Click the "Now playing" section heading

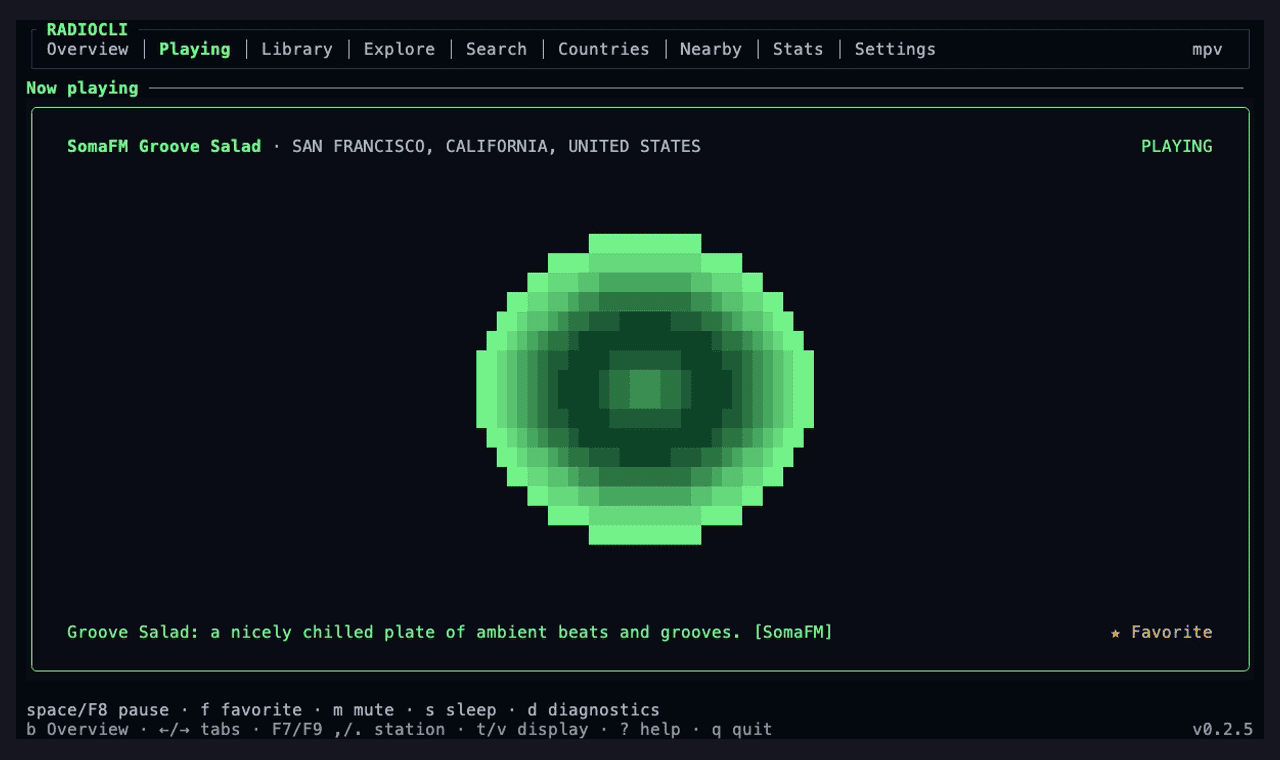click(x=82, y=88)
